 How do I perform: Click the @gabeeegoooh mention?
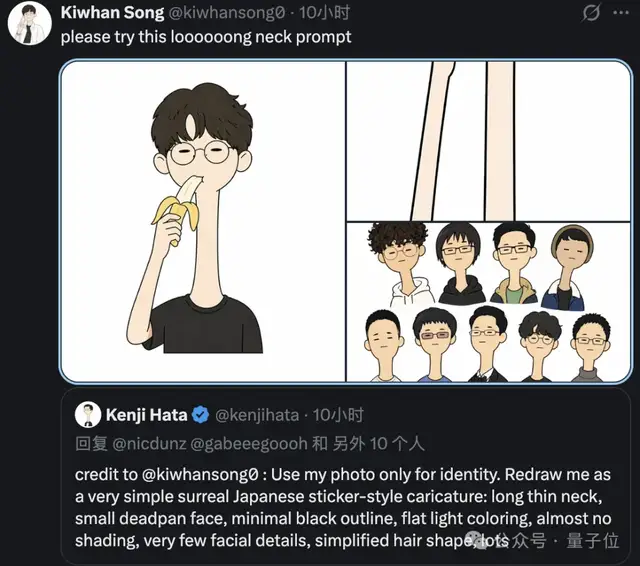pyautogui.click(x=246, y=443)
